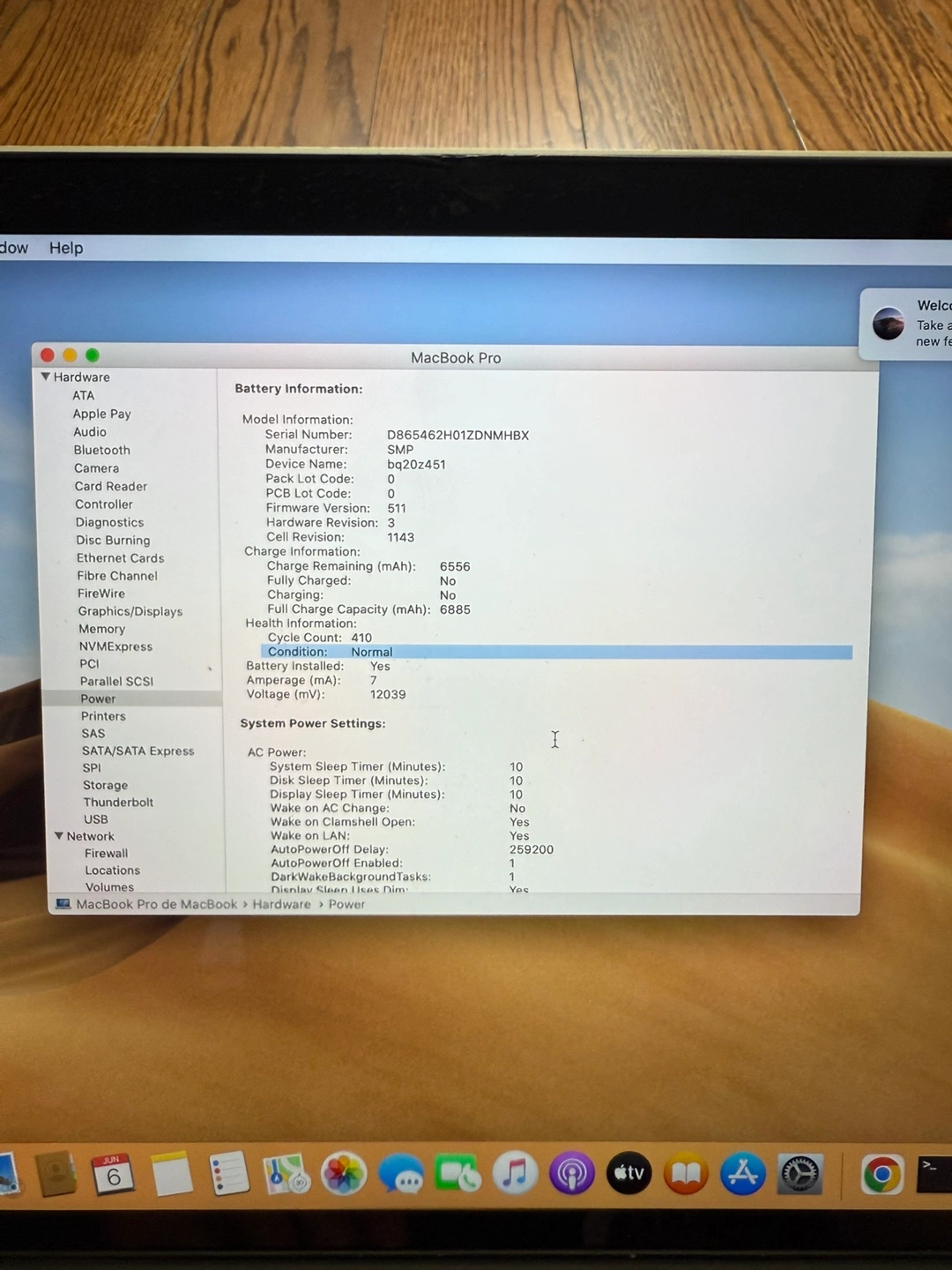Click the Charge Remaining value 6556
Viewport: 952px width, 1270px height.
tap(455, 567)
